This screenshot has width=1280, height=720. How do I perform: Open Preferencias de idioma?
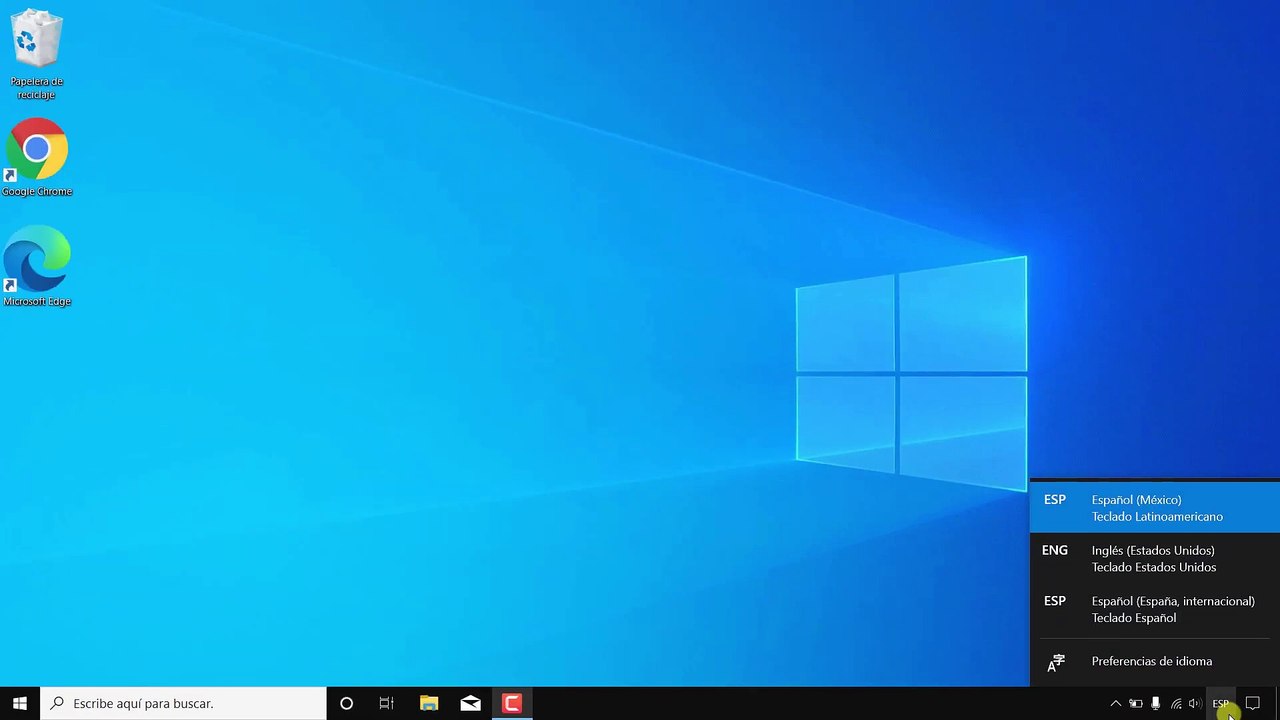(1155, 661)
